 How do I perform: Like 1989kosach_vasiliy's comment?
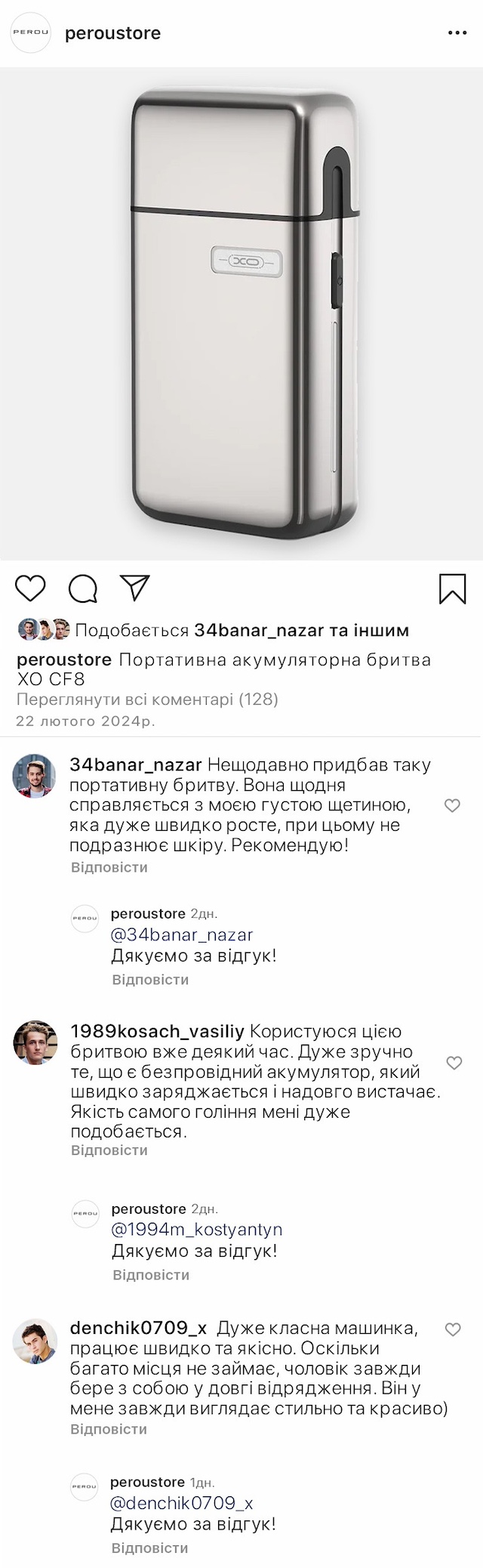point(454,1063)
